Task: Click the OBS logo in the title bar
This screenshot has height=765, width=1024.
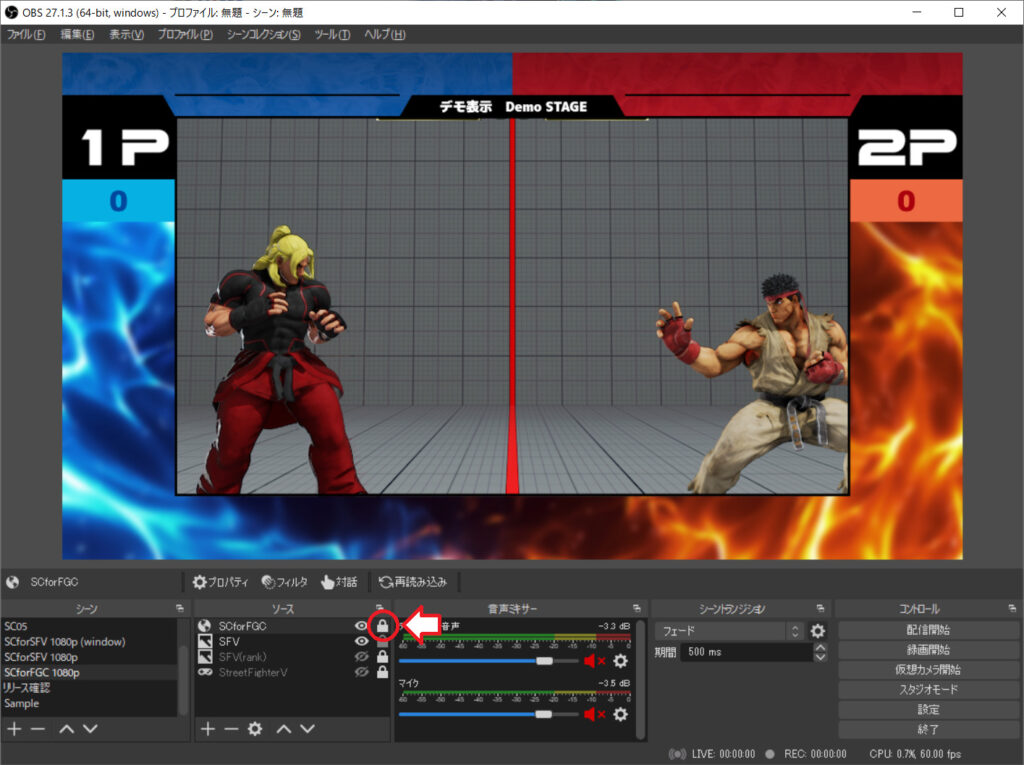Action: pos(11,12)
